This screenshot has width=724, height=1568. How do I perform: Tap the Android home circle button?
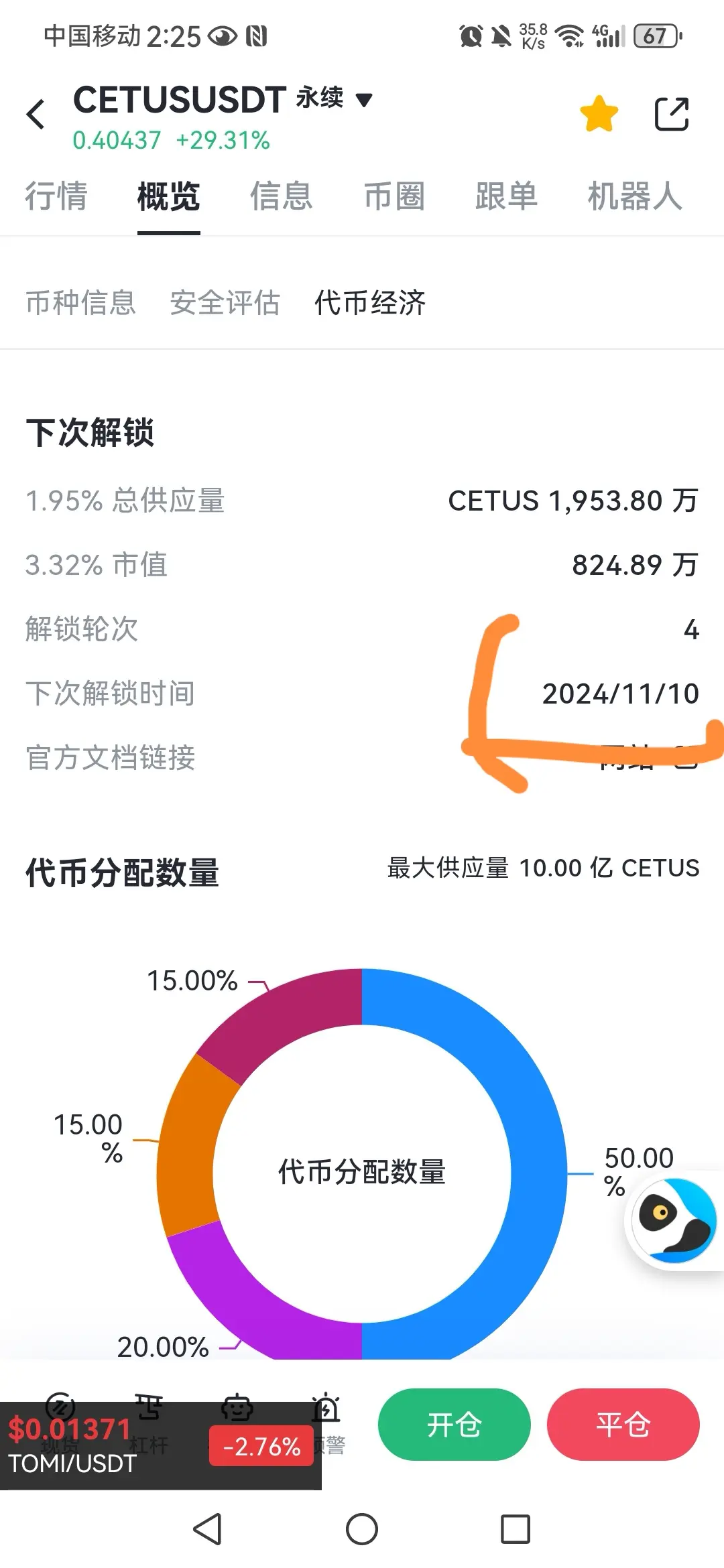[x=362, y=1530]
